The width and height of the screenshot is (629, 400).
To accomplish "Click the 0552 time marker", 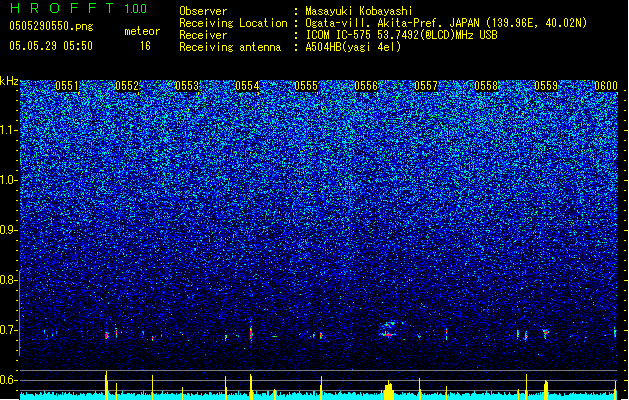I will click(127, 86).
